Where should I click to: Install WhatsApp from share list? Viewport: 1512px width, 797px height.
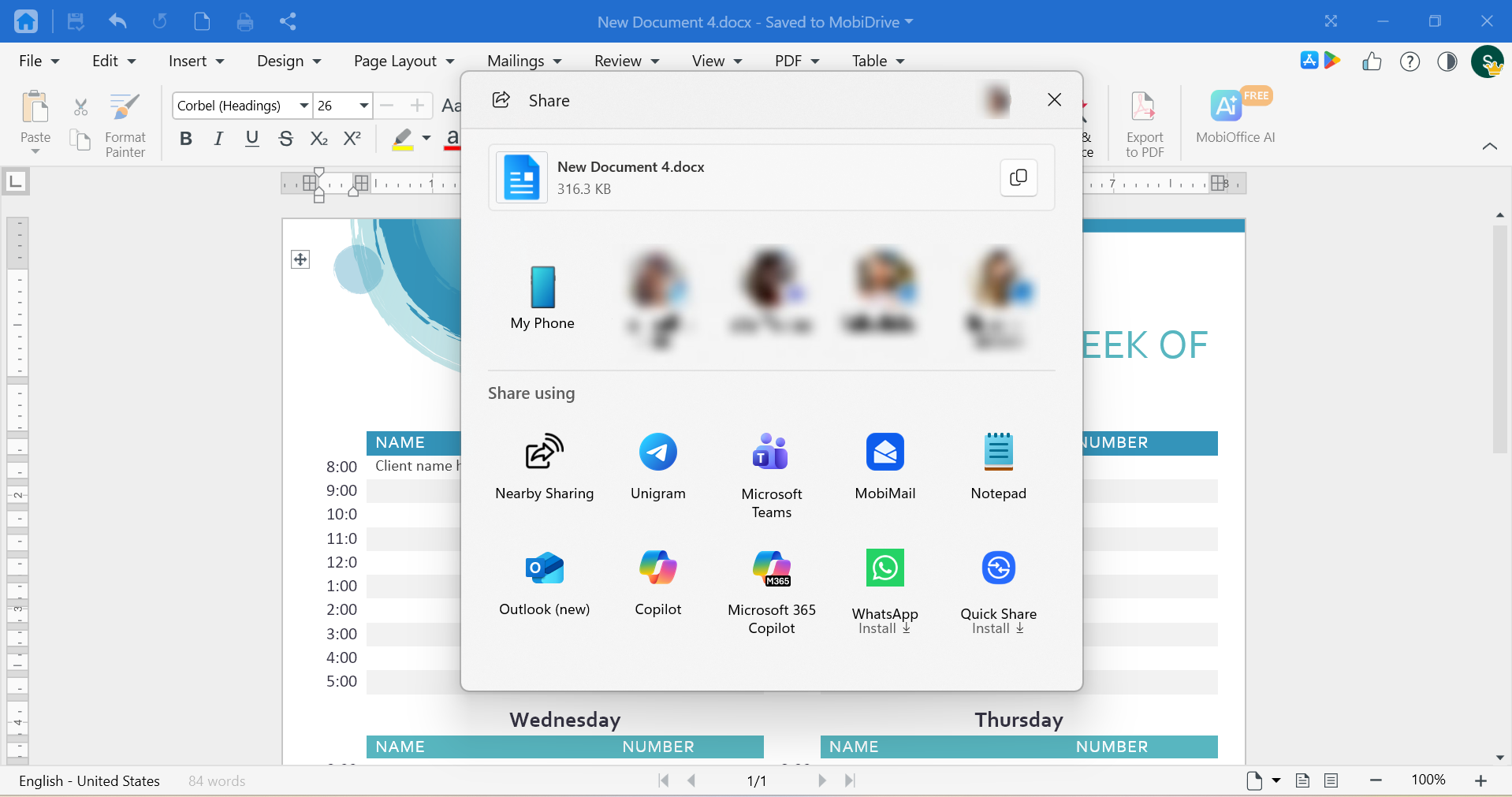click(885, 592)
